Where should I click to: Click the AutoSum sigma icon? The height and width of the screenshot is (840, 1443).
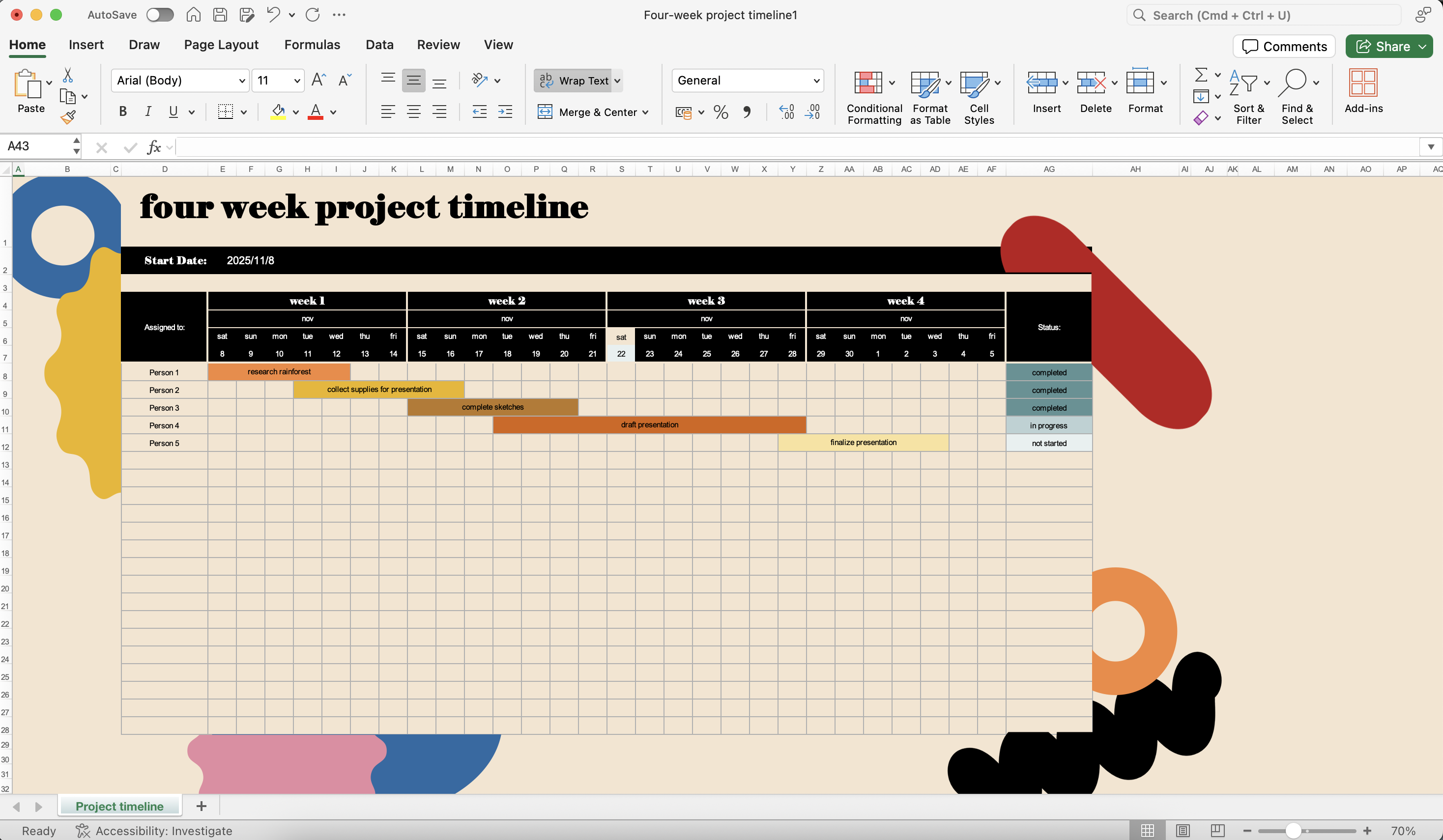[x=1201, y=75]
